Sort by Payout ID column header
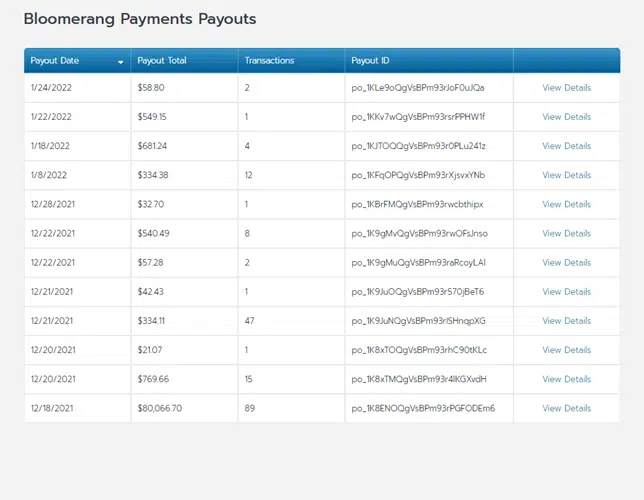This screenshot has height=500, width=644. [429, 60]
